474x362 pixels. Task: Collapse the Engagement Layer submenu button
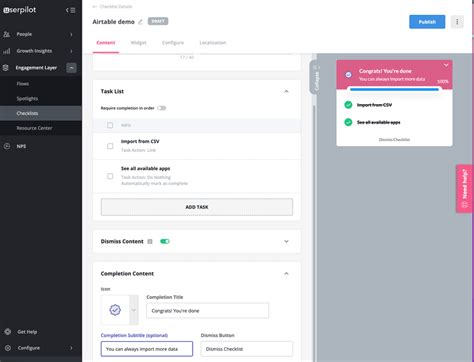[x=71, y=68]
